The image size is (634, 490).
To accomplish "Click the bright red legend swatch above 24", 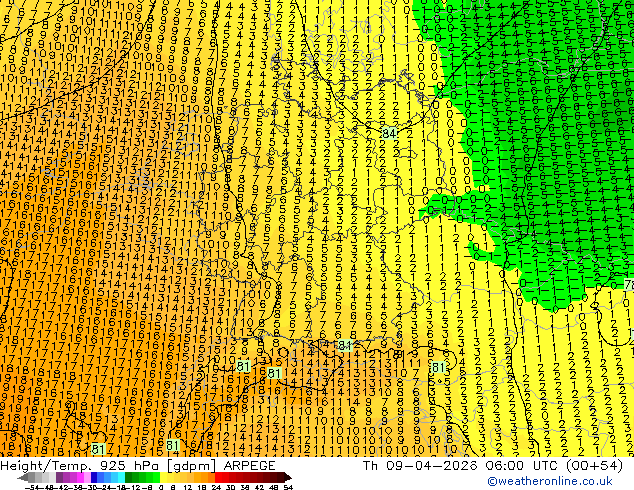I will pos(218,477).
